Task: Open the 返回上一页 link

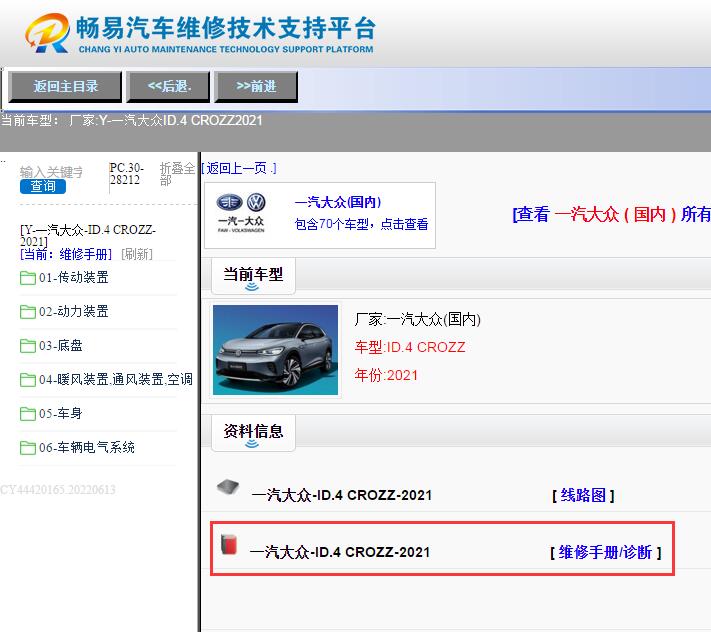Action: 239,168
